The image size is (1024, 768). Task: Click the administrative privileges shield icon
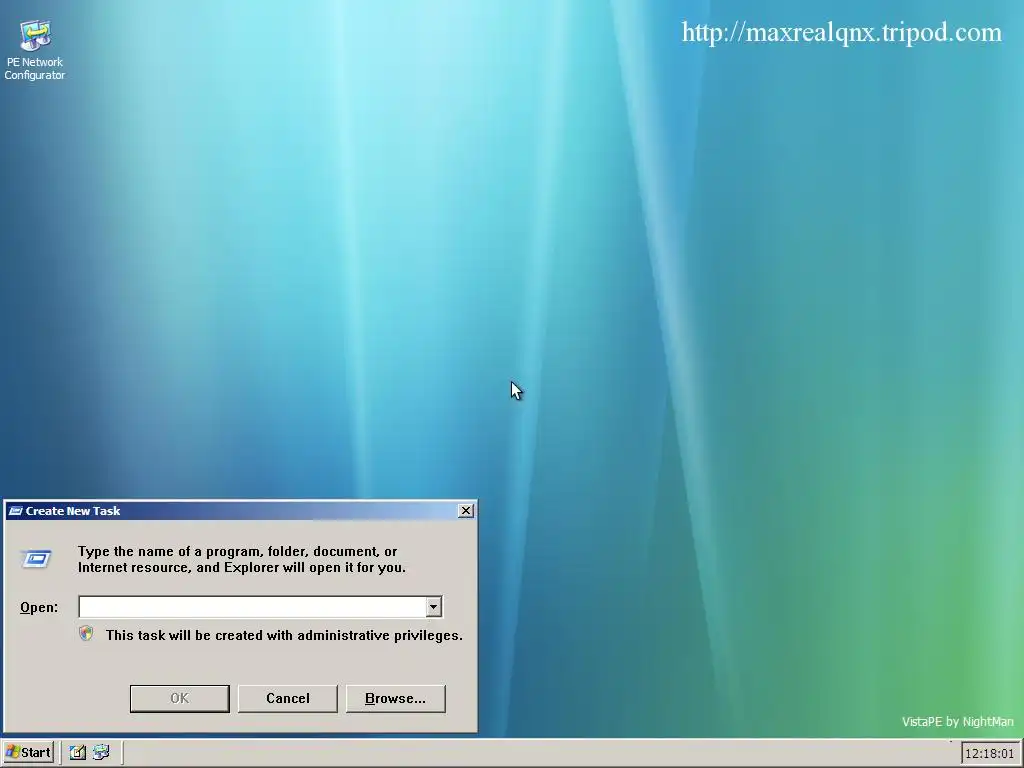(86, 633)
